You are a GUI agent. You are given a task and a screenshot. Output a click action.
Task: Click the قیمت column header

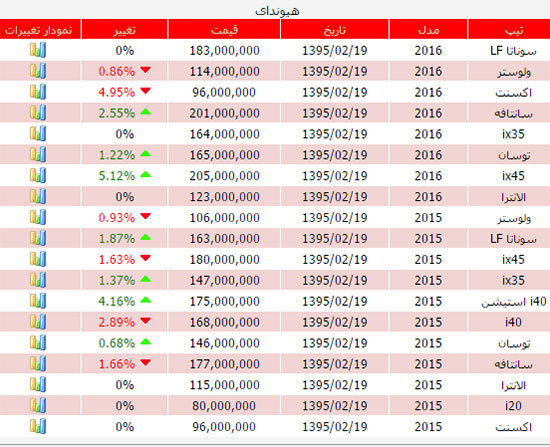coord(224,29)
